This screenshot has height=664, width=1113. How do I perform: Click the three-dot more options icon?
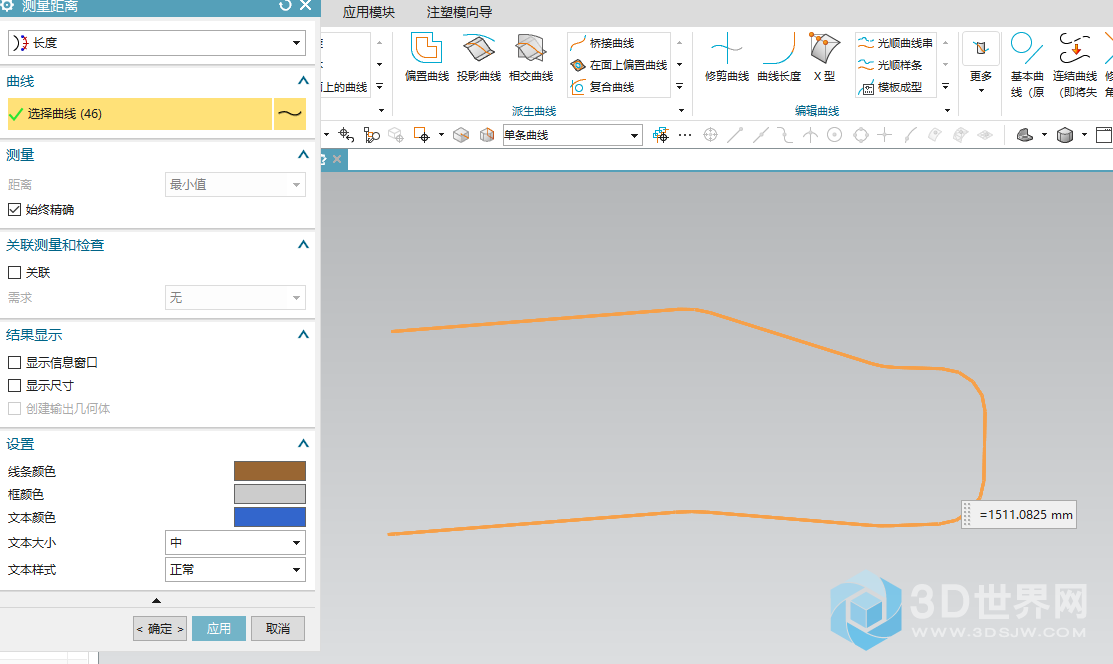click(x=685, y=134)
